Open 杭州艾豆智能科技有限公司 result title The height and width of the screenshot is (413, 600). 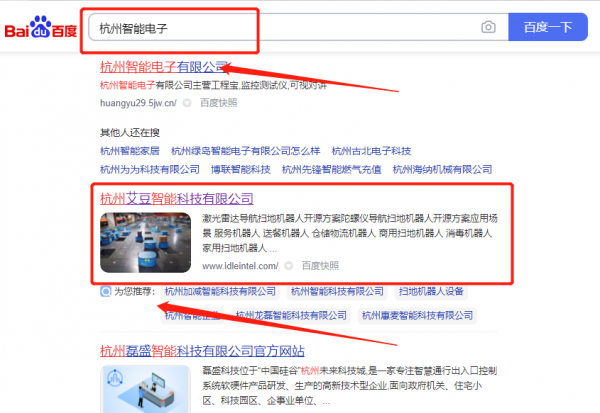pos(177,199)
